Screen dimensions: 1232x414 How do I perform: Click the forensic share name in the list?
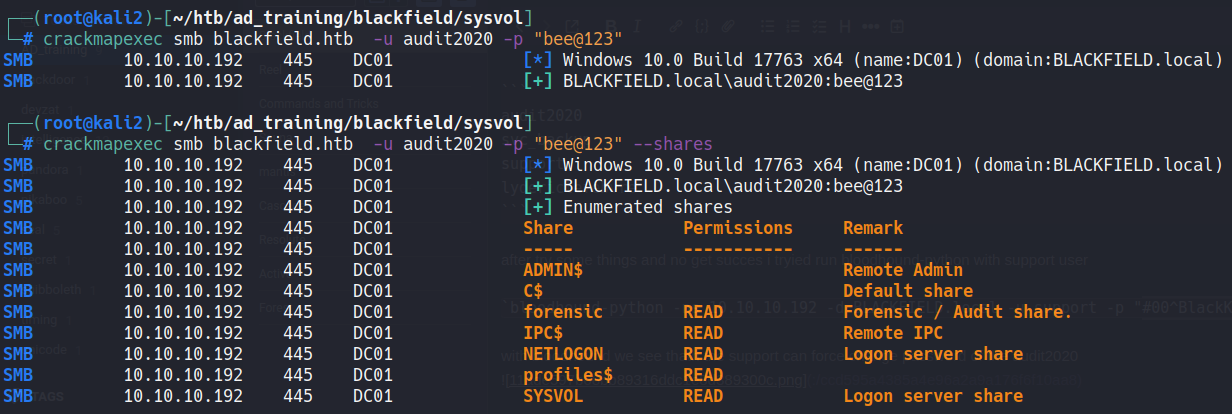[x=563, y=312]
